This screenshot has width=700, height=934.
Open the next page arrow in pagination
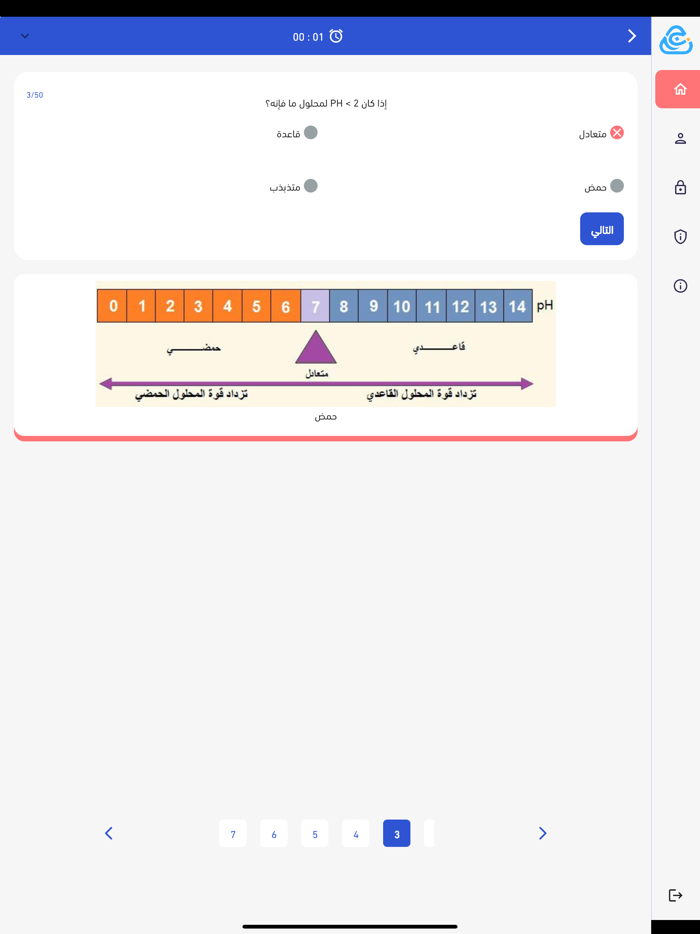click(x=542, y=832)
